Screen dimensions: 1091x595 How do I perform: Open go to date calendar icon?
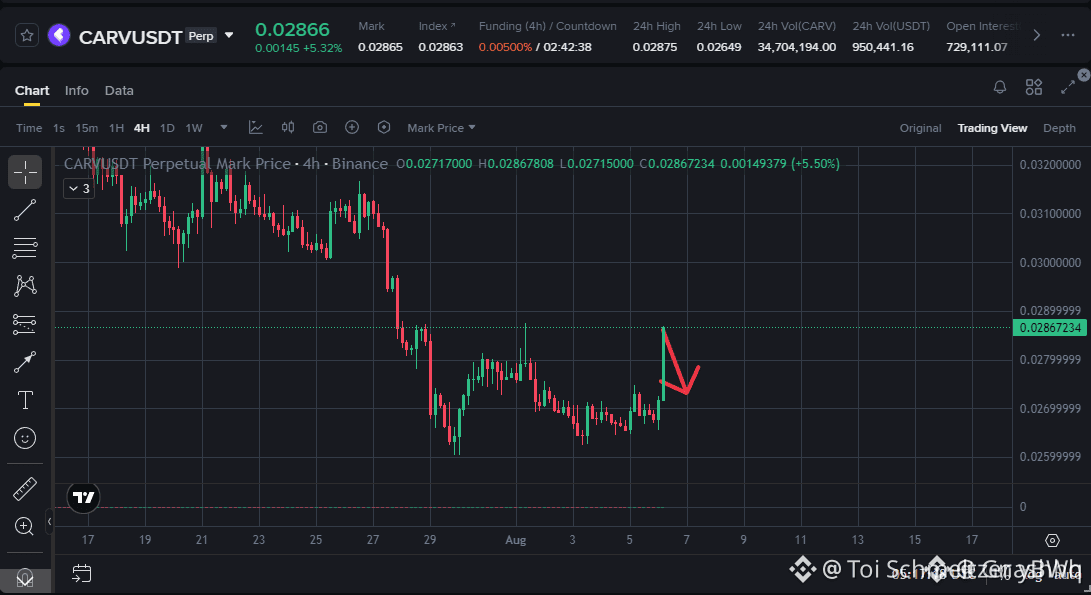[x=81, y=573]
